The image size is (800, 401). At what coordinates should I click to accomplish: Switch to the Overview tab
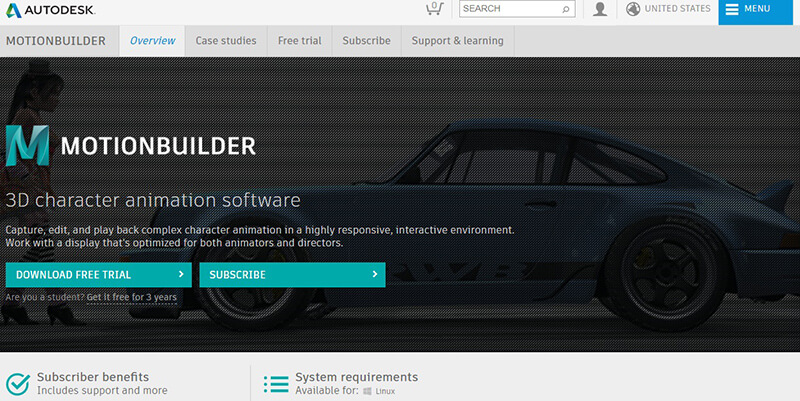pos(152,41)
